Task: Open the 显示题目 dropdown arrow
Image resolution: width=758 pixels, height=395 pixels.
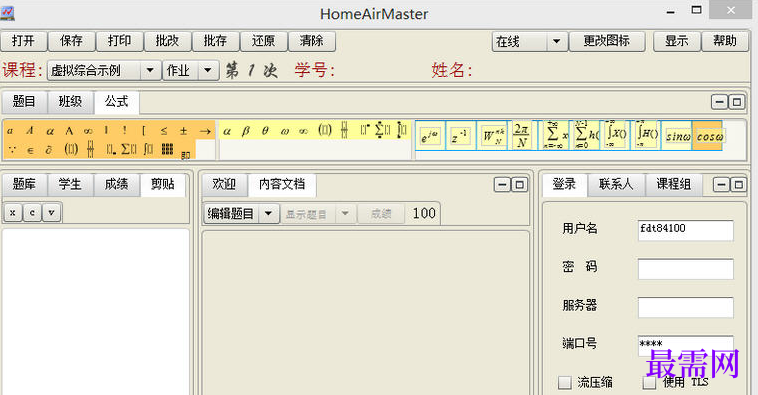Action: pos(345,213)
